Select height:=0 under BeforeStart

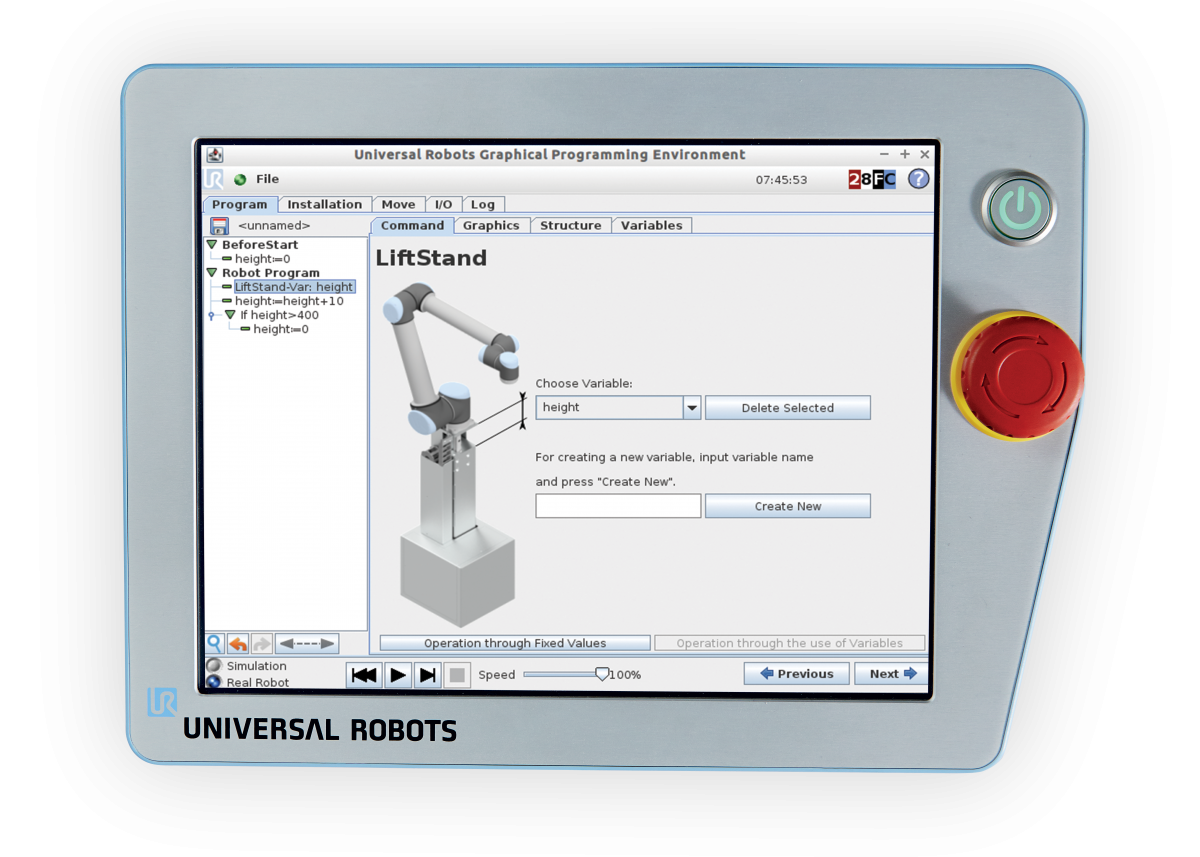262,259
